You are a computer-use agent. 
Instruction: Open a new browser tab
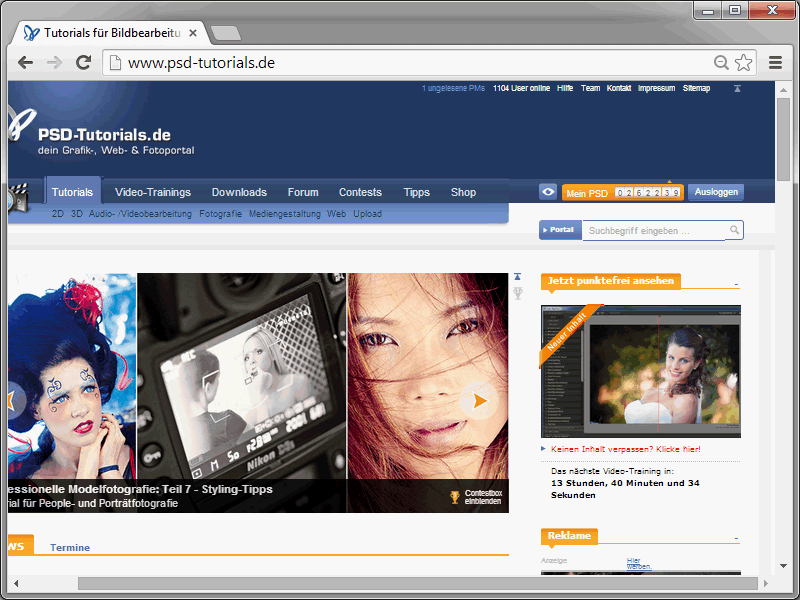click(x=226, y=33)
